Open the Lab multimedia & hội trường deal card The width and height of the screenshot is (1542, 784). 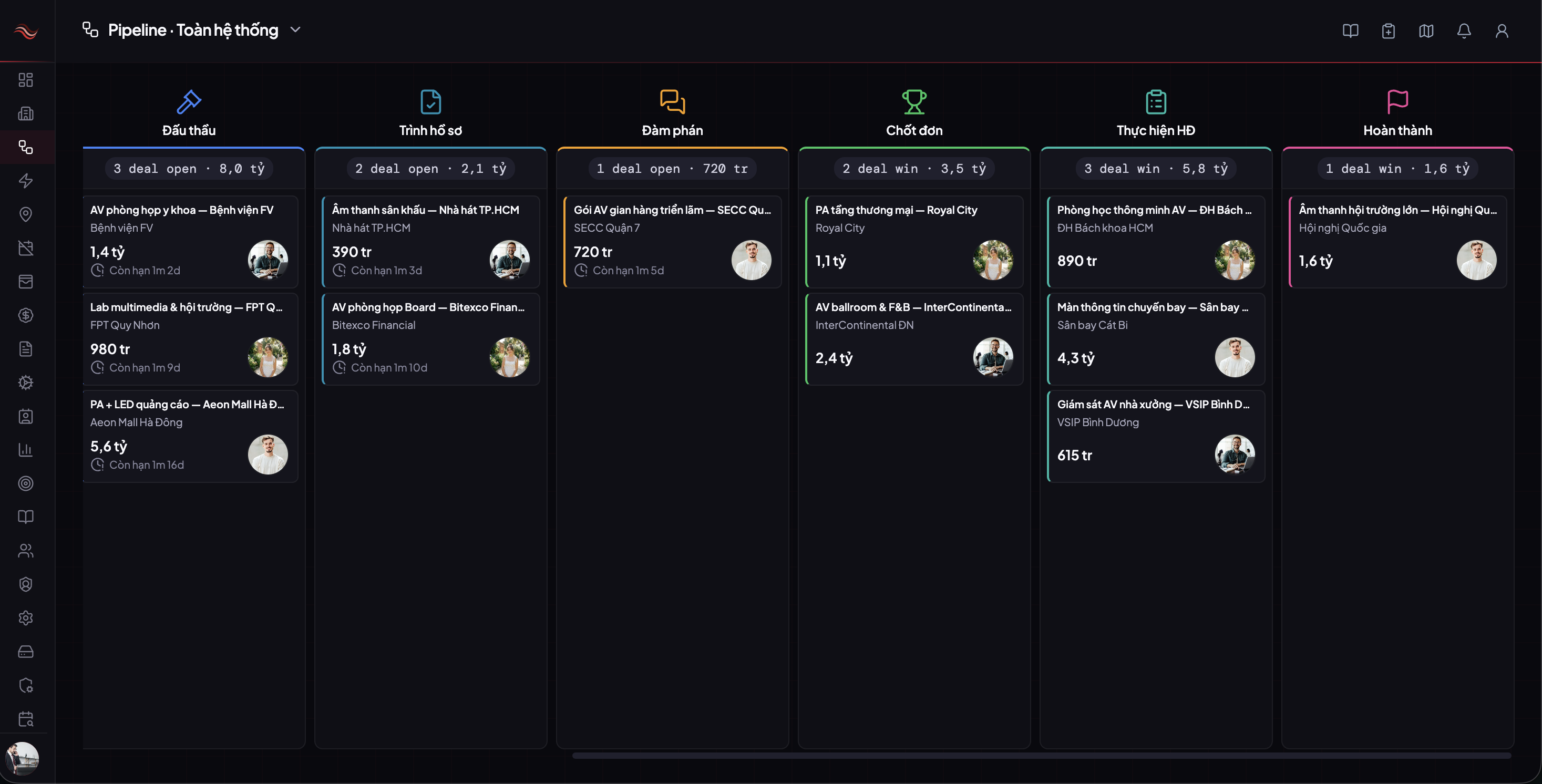190,339
